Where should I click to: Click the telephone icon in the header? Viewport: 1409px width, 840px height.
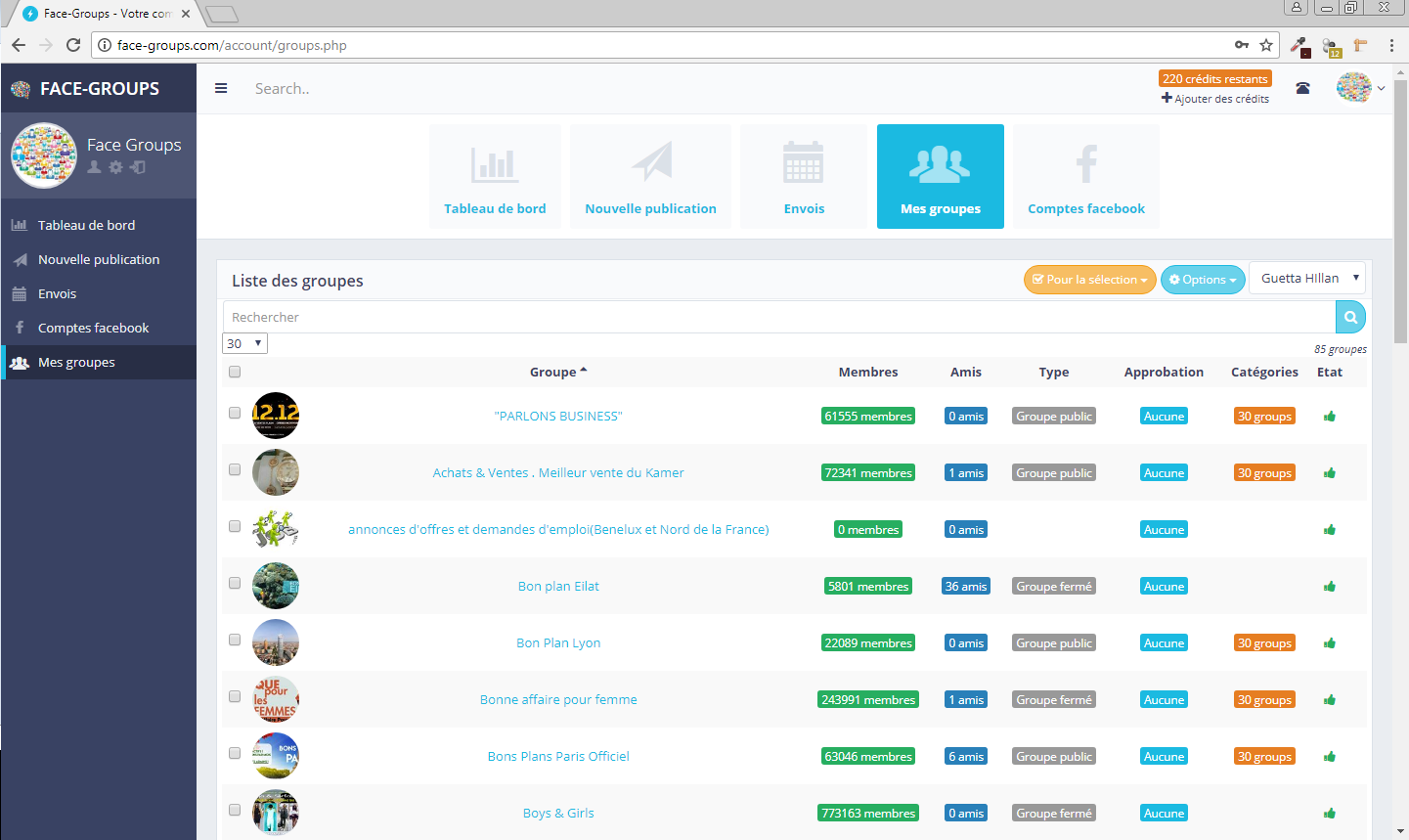pos(1302,88)
